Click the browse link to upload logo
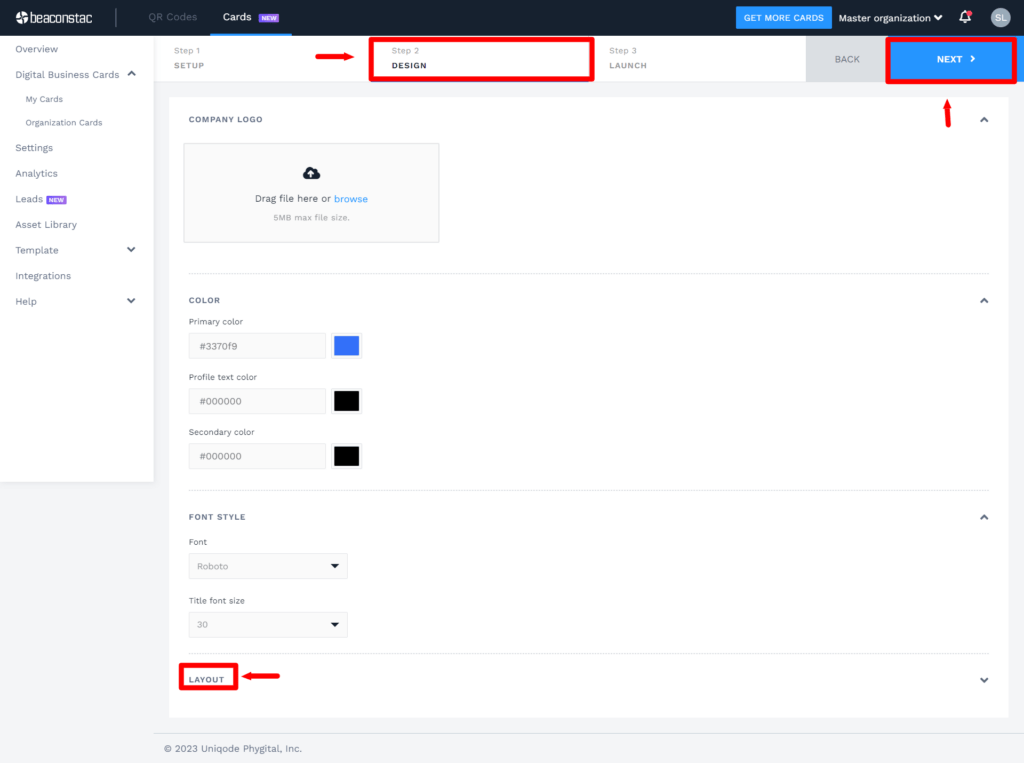This screenshot has height=763, width=1024. [351, 199]
